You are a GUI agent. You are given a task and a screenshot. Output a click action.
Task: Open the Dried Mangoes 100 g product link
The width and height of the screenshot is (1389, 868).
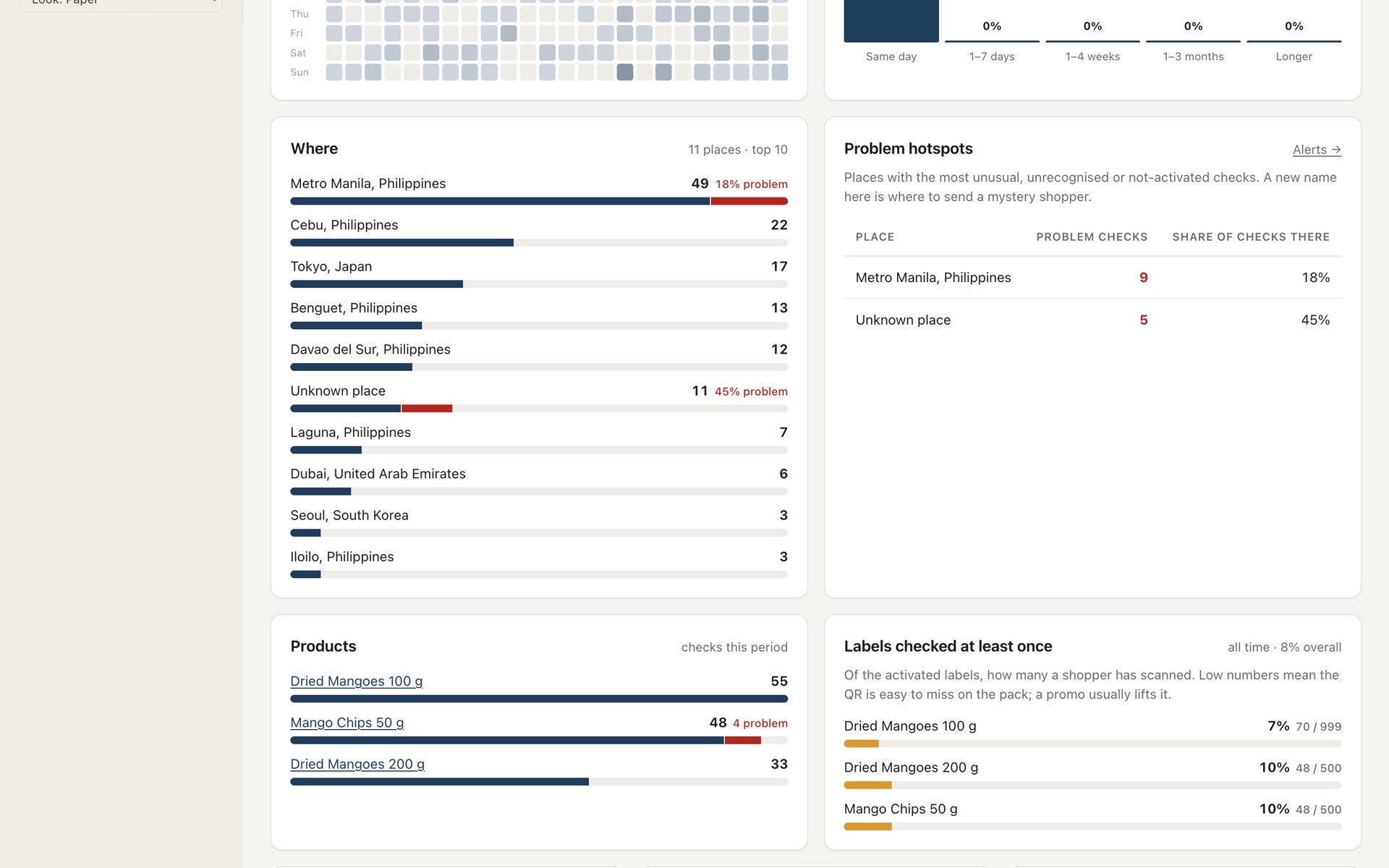[x=357, y=681]
